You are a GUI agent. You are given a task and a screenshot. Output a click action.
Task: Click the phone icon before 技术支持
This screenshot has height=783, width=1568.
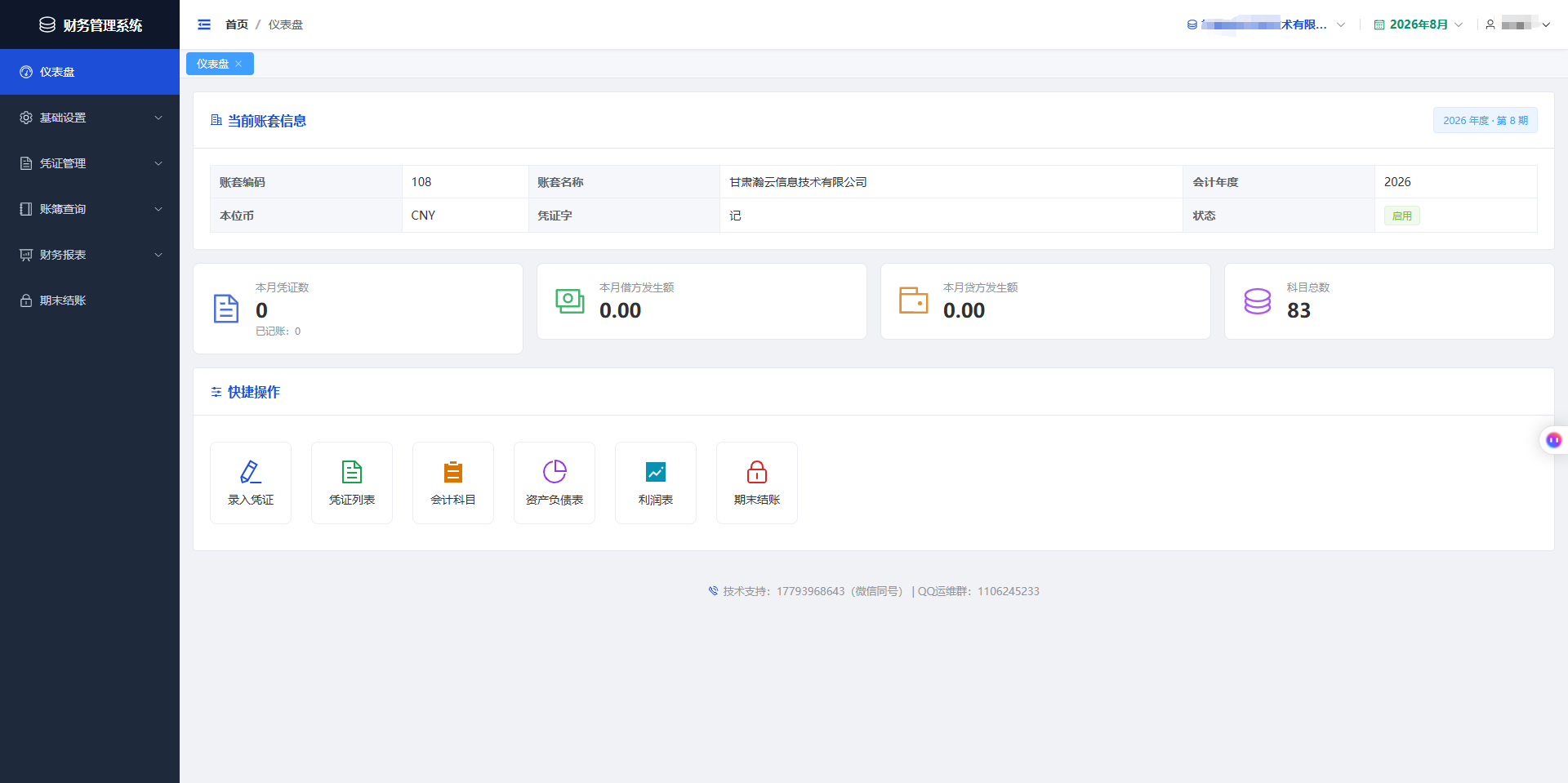[713, 591]
